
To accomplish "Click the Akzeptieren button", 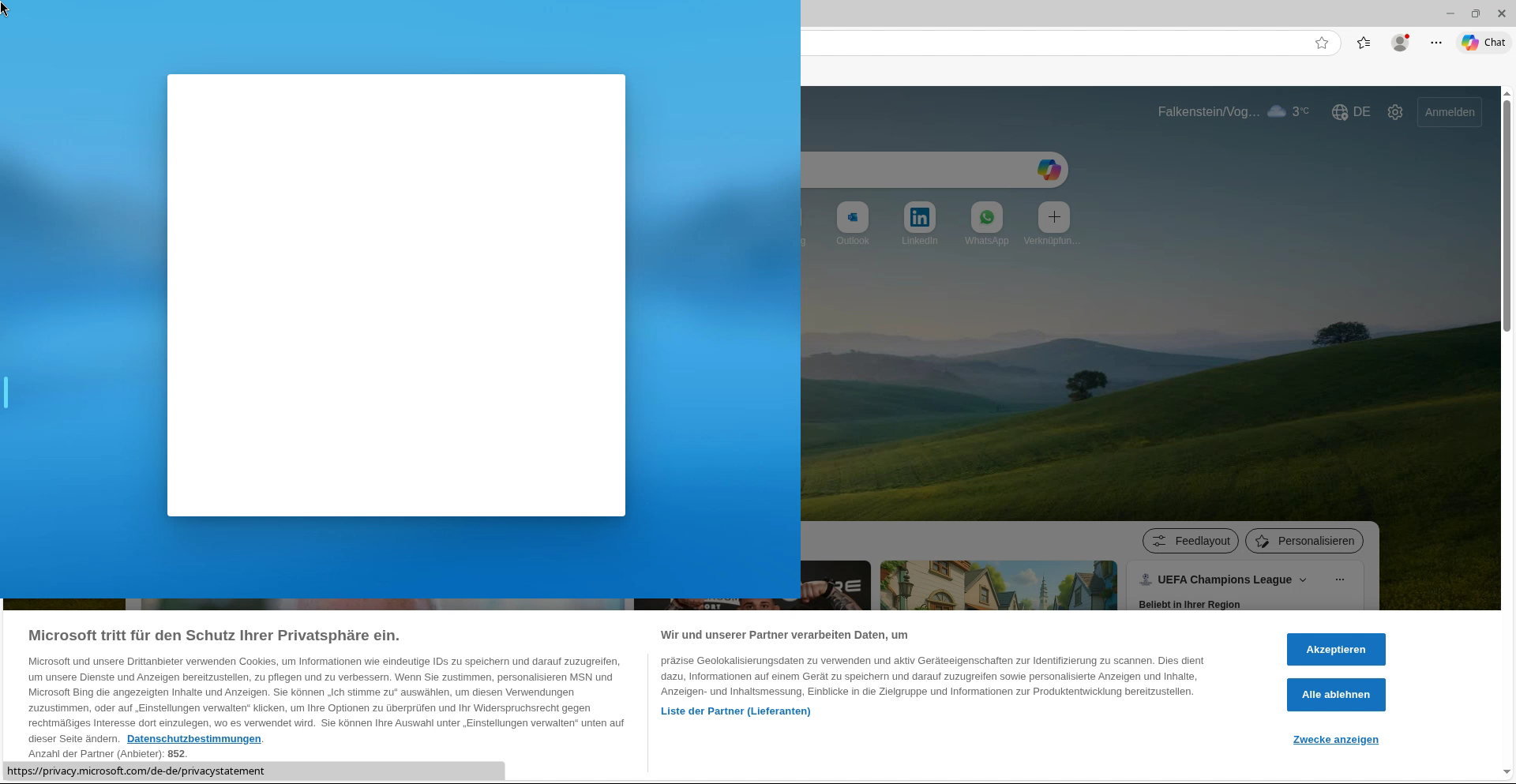I will (x=1335, y=650).
